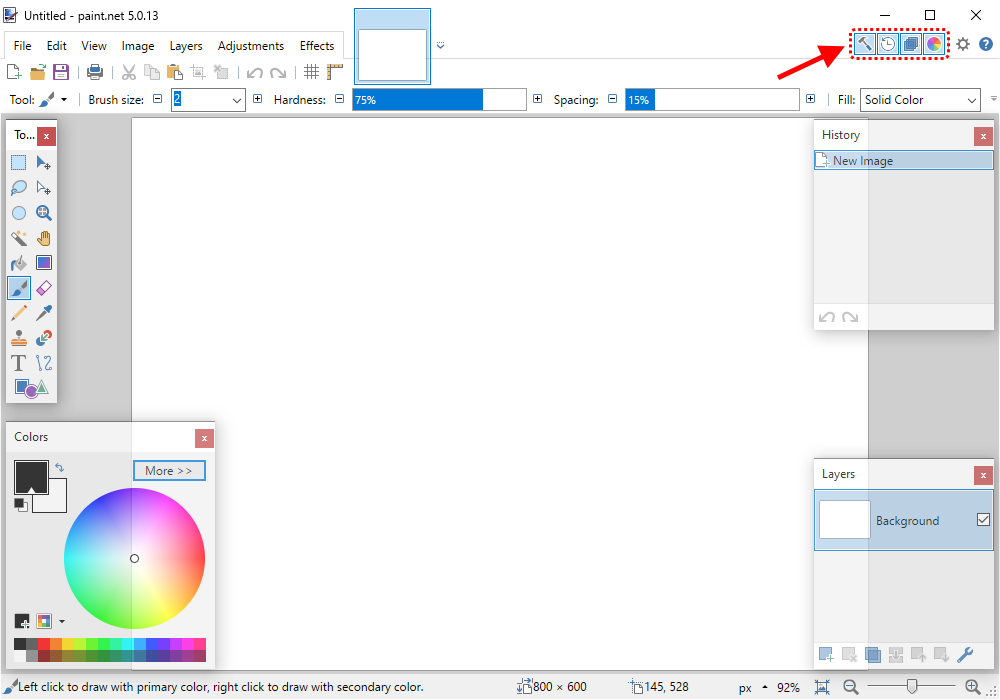Click the More >> button in Colors

click(x=169, y=470)
